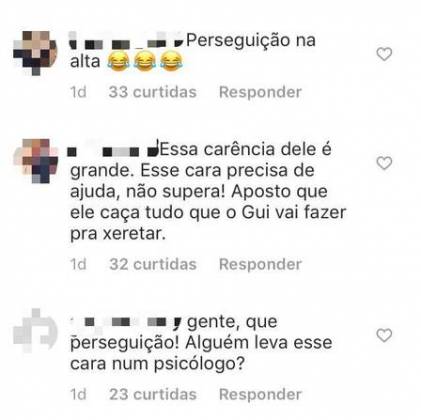Open avatar of "Essa carência dele" commenter
The image size is (421, 420).
click(x=35, y=161)
